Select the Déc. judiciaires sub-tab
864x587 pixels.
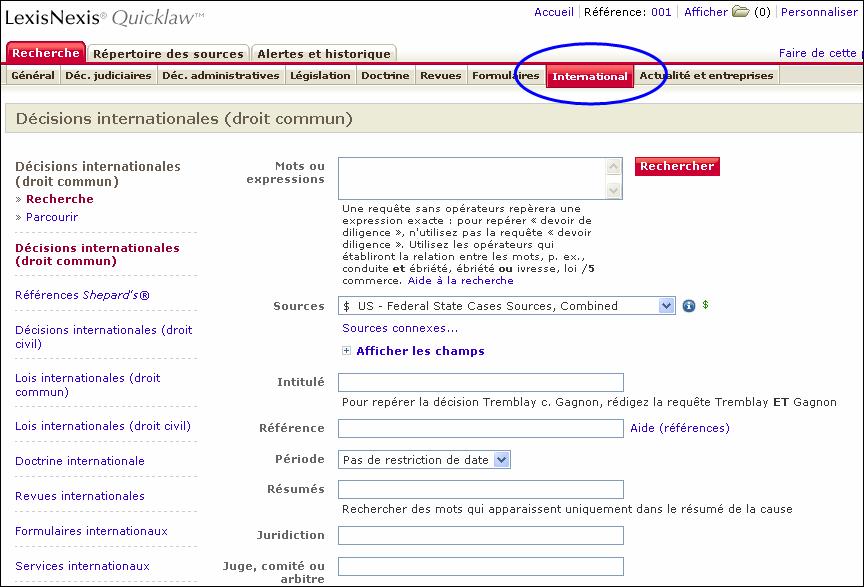pyautogui.click(x=108, y=76)
